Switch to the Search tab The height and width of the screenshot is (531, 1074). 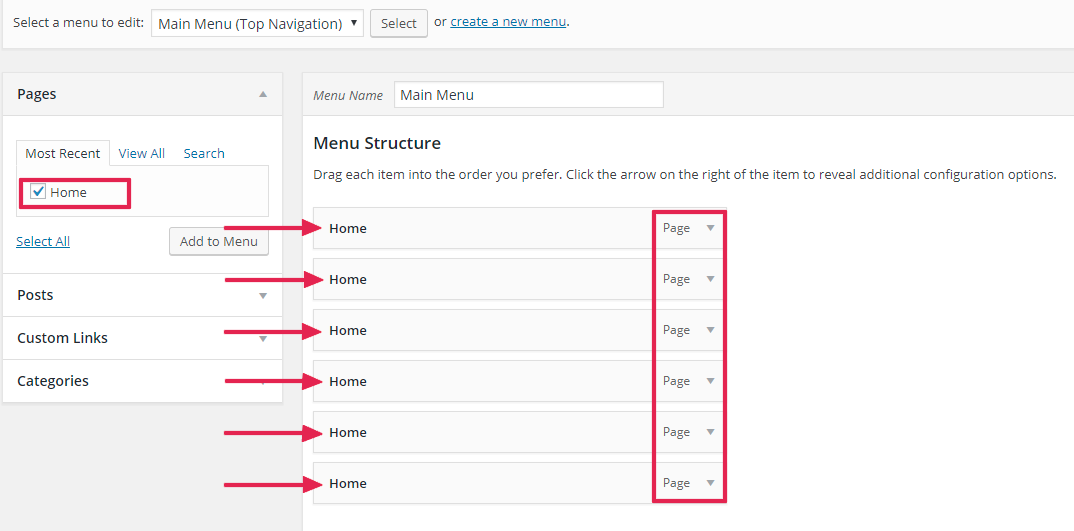[204, 153]
